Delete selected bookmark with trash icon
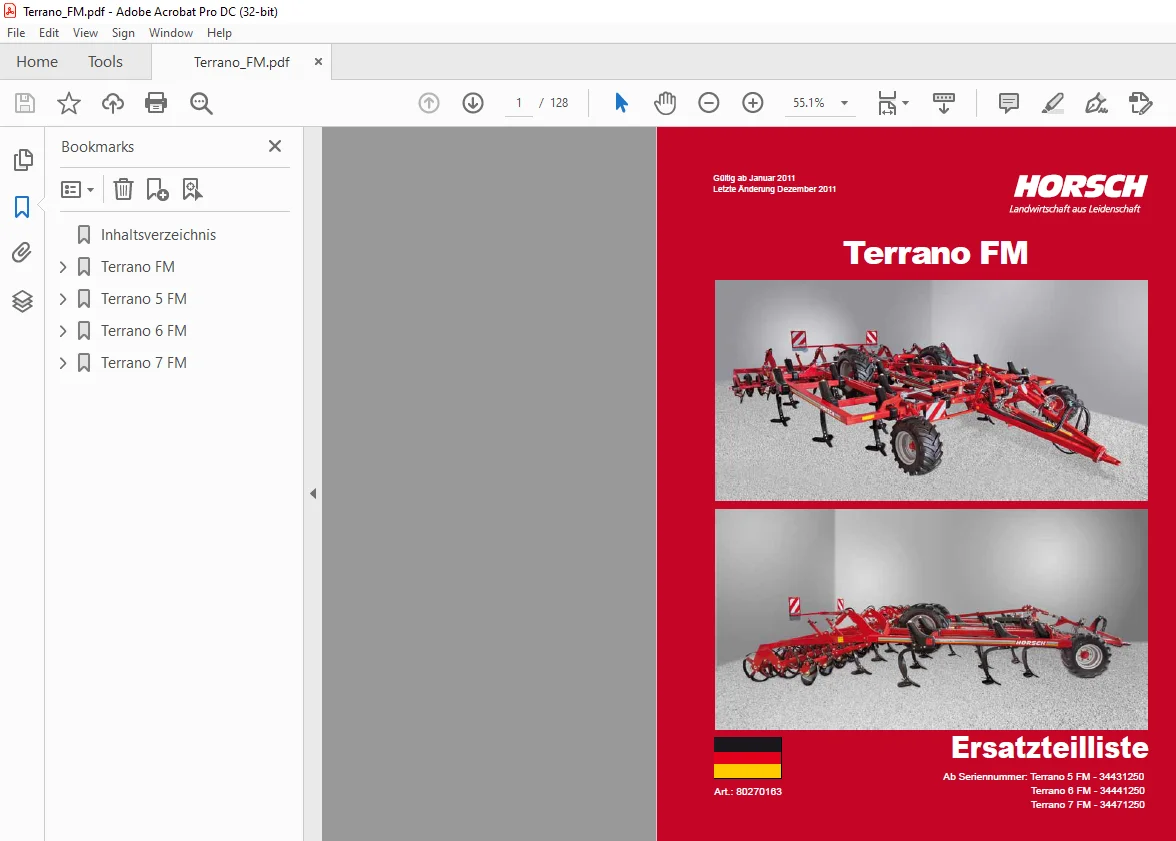 (x=123, y=189)
